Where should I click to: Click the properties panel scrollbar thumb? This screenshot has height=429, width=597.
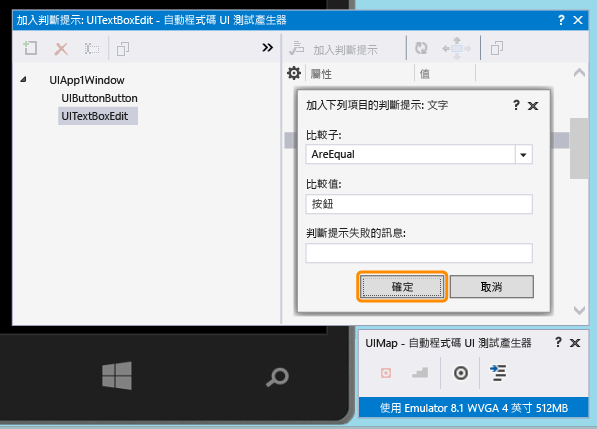[x=579, y=148]
